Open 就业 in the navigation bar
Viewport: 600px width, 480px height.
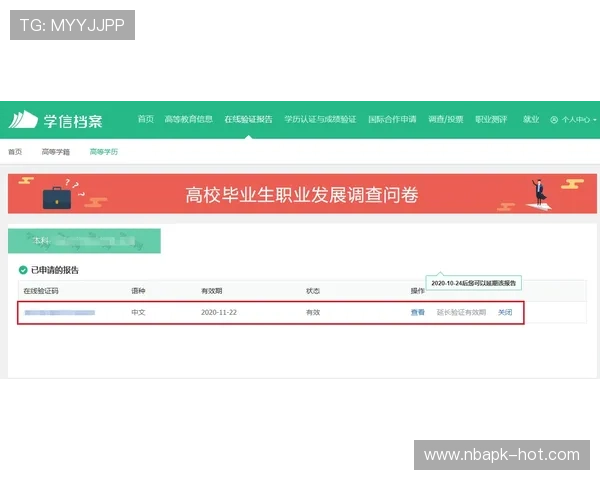click(531, 119)
